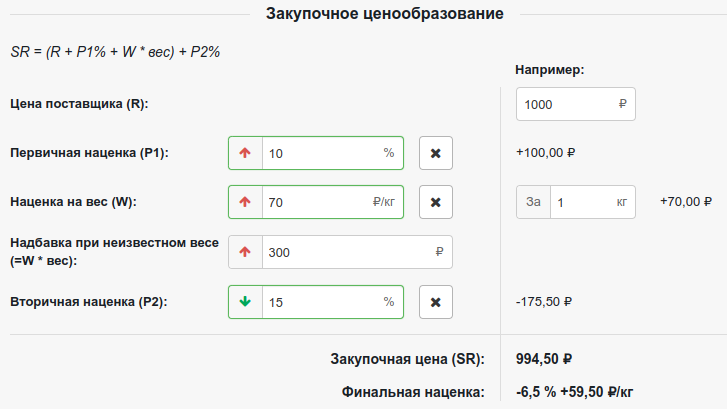Screen dimensions: 727x409
Task: Click the ₽ symbol in the example price field
Action: click(x=622, y=104)
